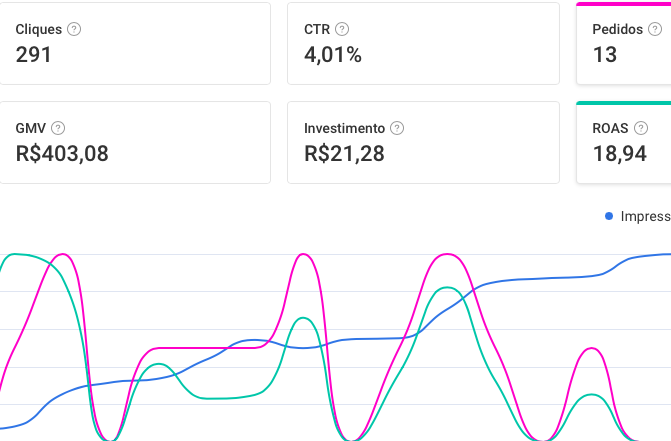Click the blue Impressões legend dot
Screen dimensions: 671x441
tap(609, 216)
